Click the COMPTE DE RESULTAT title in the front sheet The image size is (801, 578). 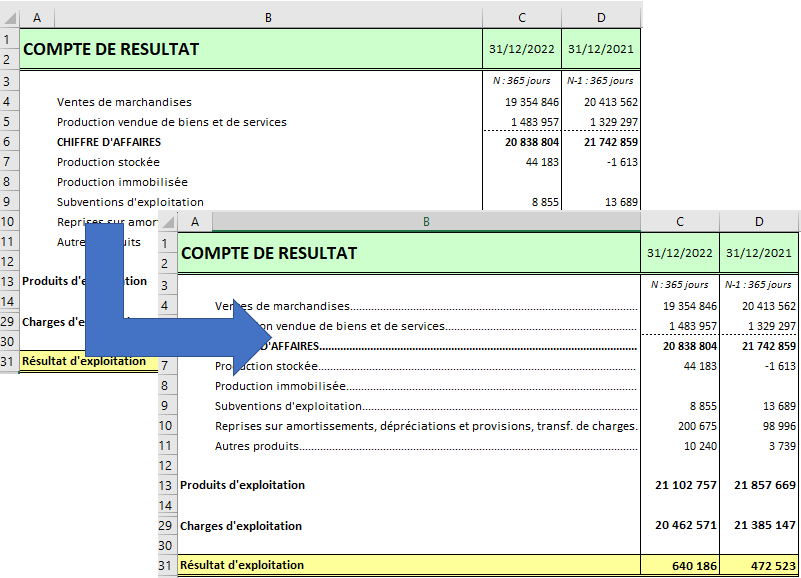coord(269,253)
